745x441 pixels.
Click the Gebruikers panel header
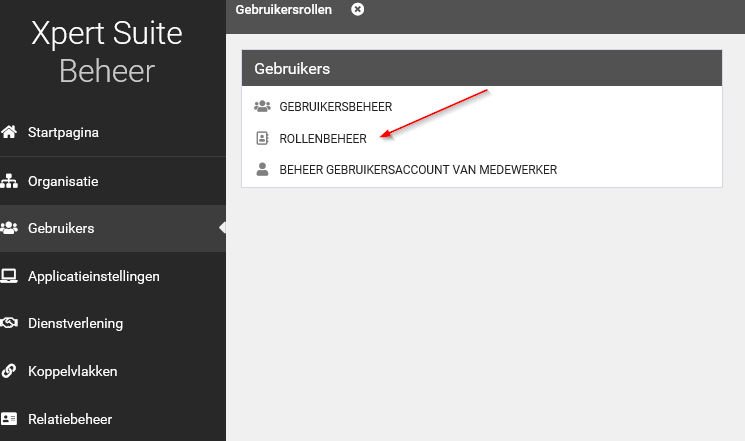tap(481, 69)
